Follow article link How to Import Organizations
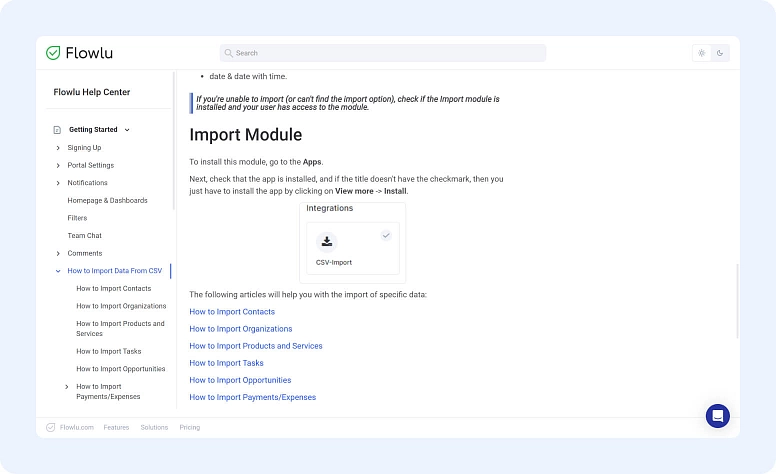776x474 pixels. tap(241, 329)
